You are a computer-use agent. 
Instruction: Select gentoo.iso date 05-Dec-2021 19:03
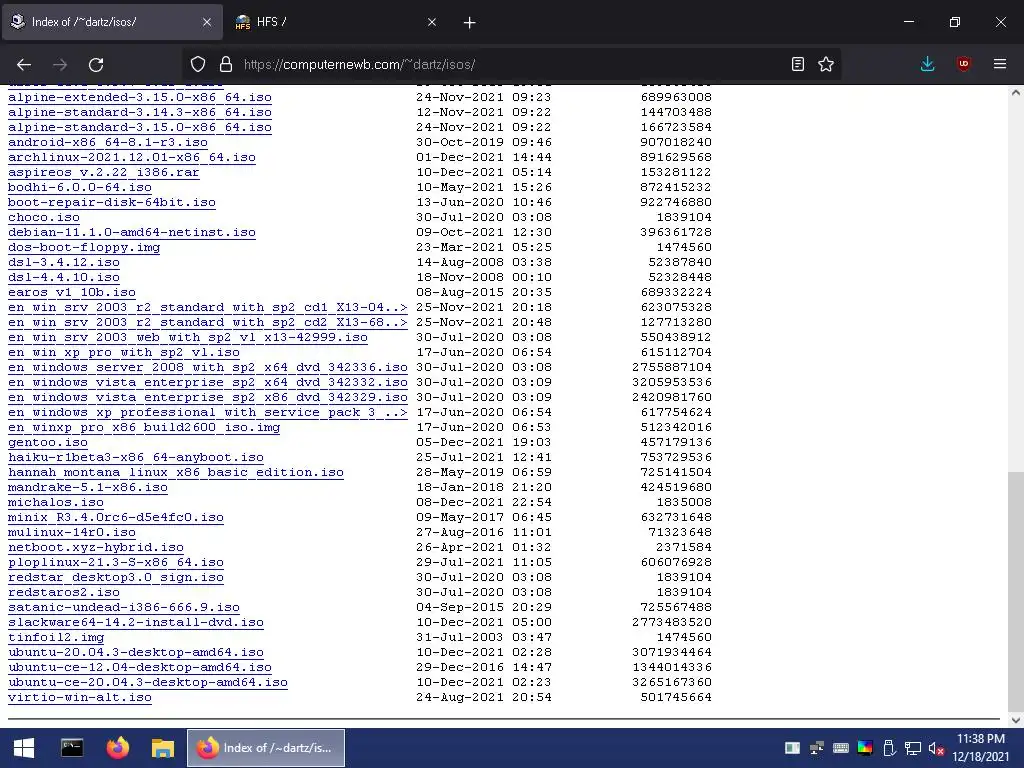pyautogui.click(x=484, y=443)
